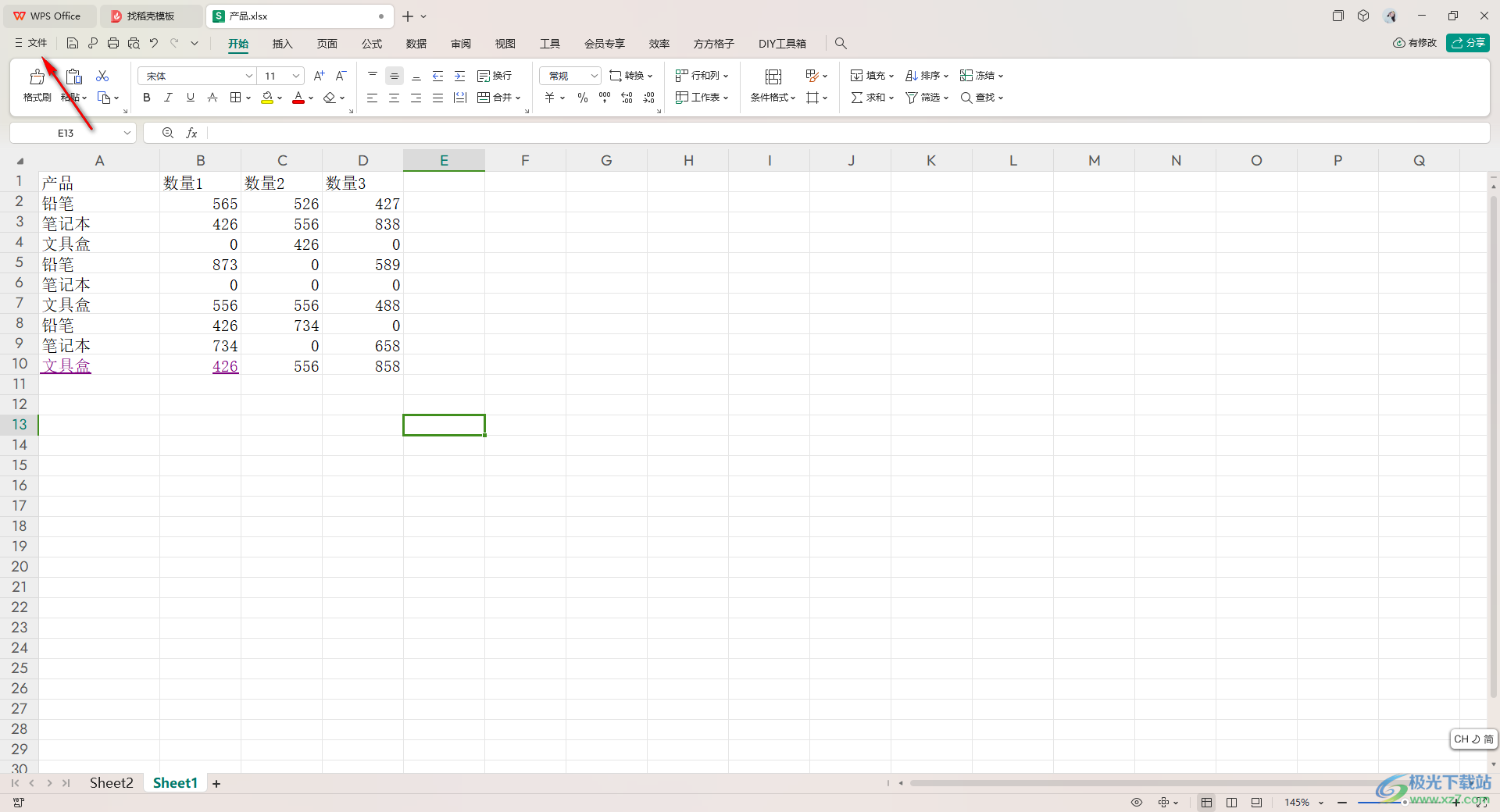1500x812 pixels.
Task: Open the DIY工具箱 tab
Action: (x=782, y=44)
